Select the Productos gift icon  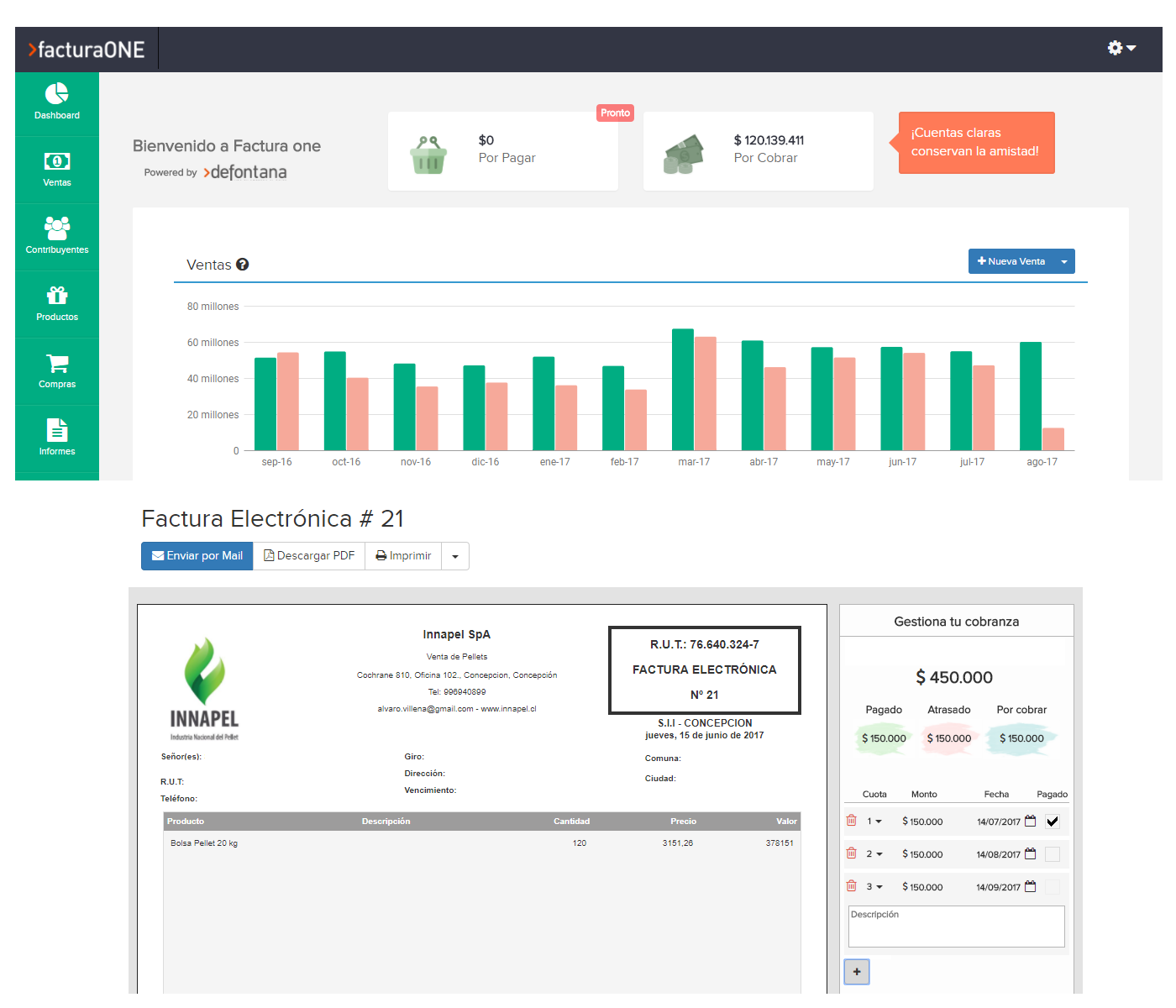click(56, 295)
